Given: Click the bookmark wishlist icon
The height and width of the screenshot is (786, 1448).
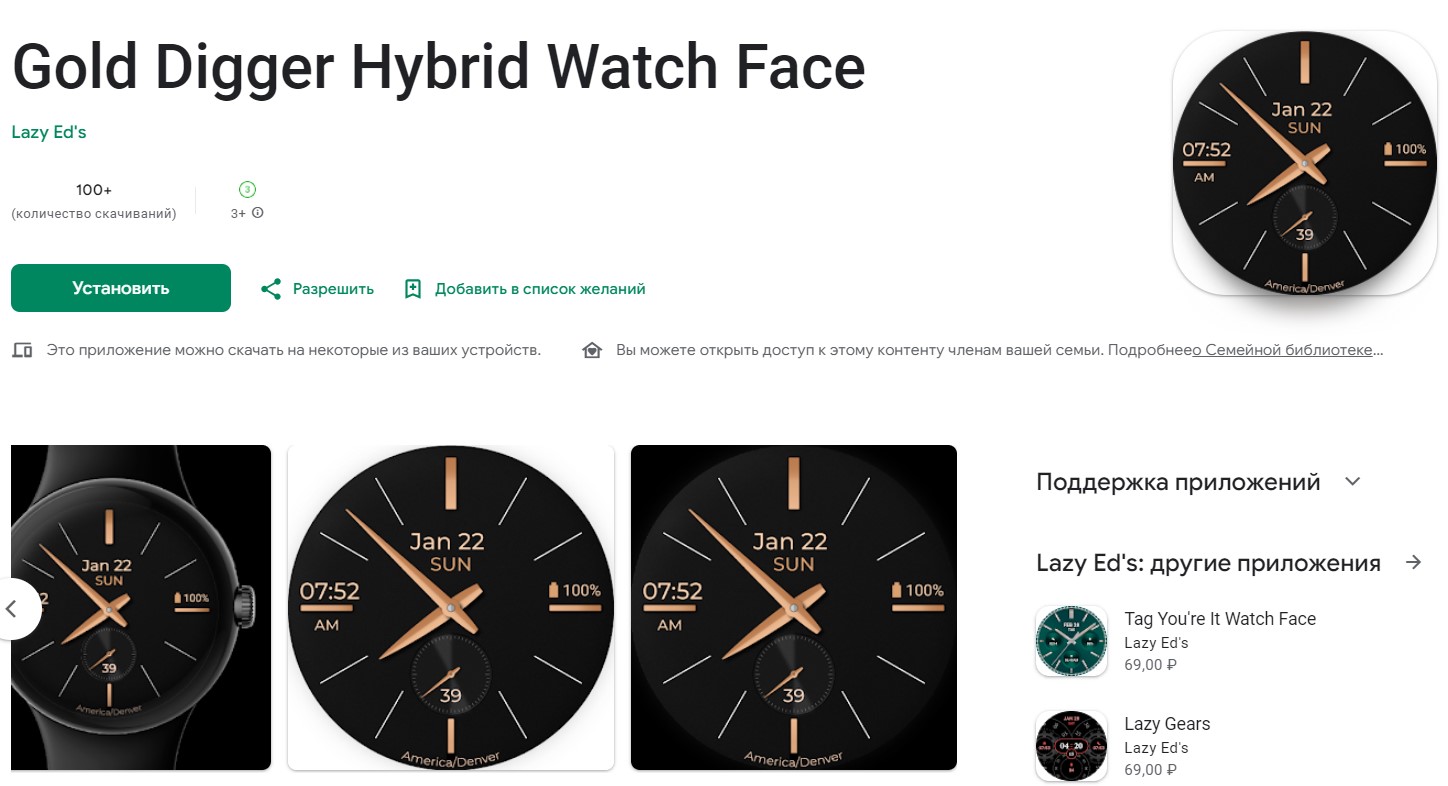Looking at the screenshot, I should pos(412,289).
